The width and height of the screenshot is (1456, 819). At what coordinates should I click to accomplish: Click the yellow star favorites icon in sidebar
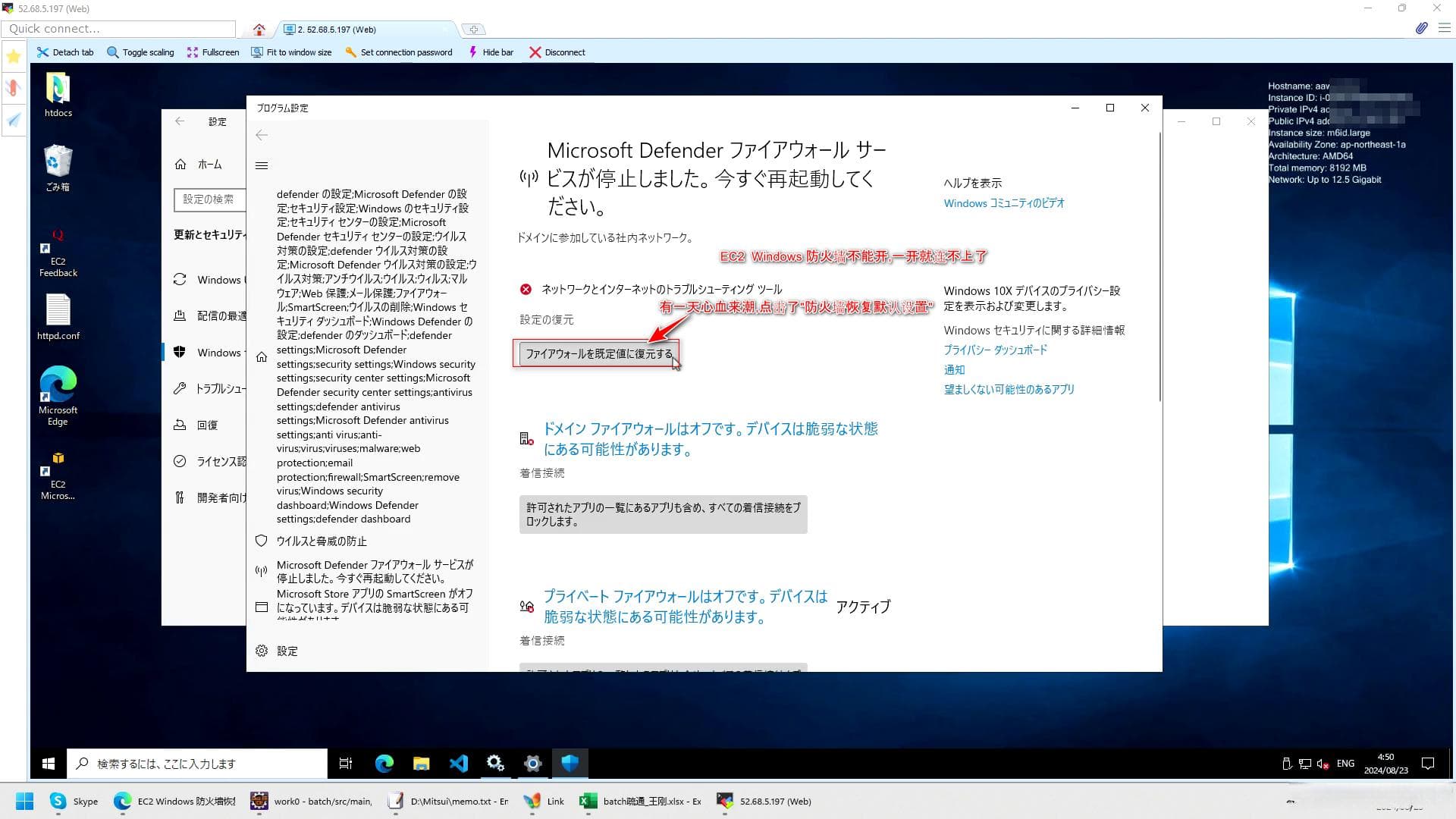(13, 56)
